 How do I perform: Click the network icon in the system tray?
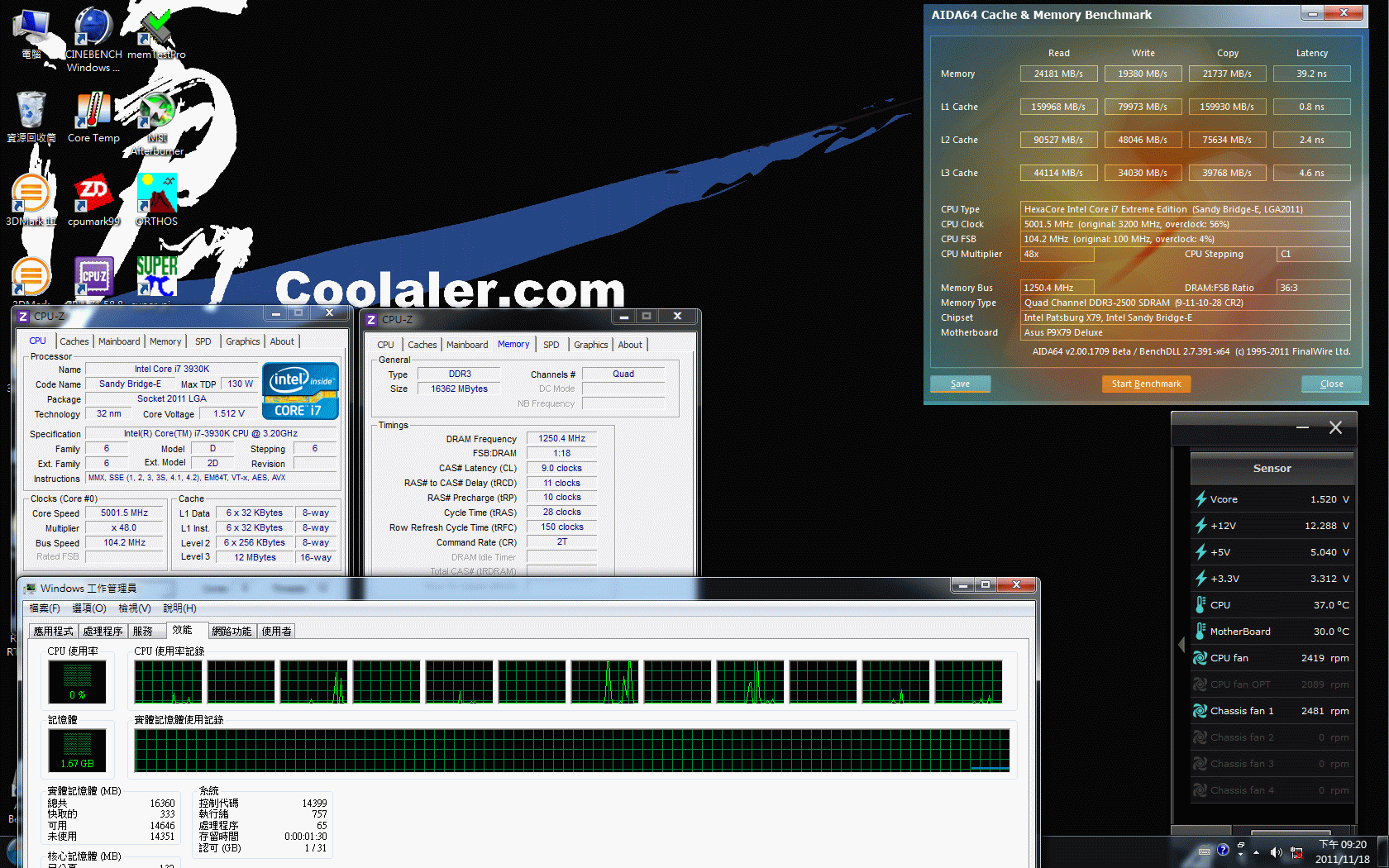1296,852
